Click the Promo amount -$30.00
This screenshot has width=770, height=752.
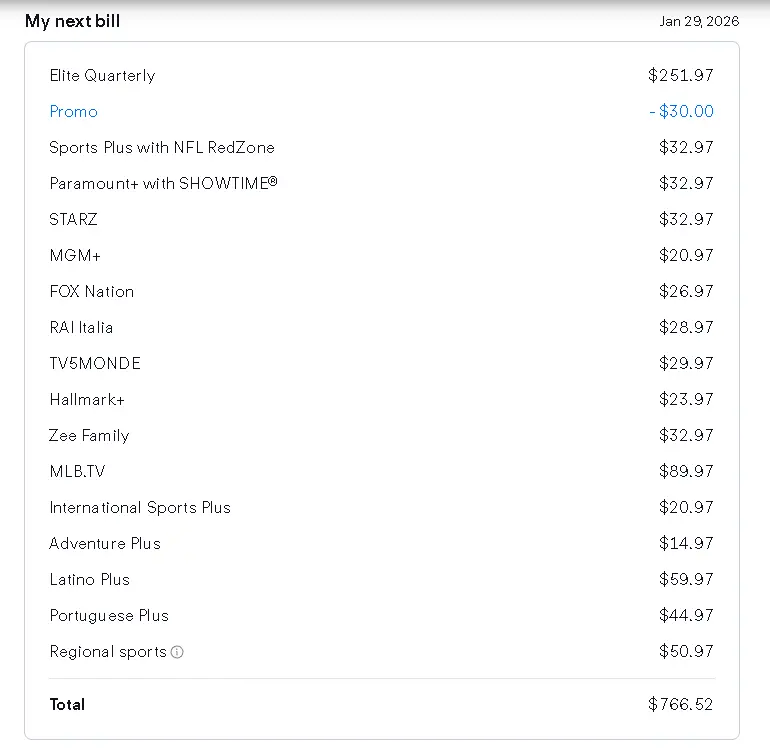(681, 111)
